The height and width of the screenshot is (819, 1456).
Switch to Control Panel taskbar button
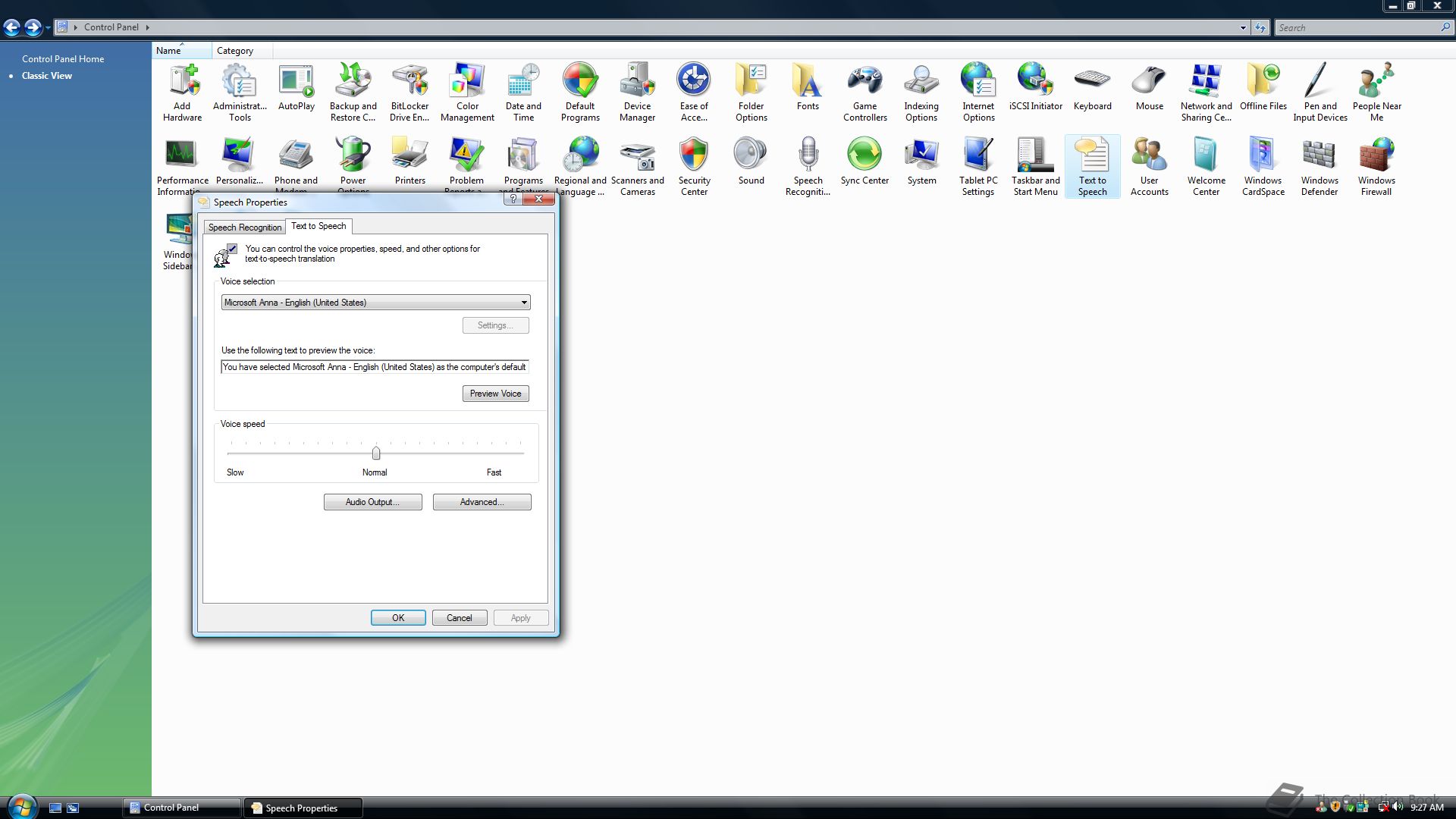(x=182, y=808)
